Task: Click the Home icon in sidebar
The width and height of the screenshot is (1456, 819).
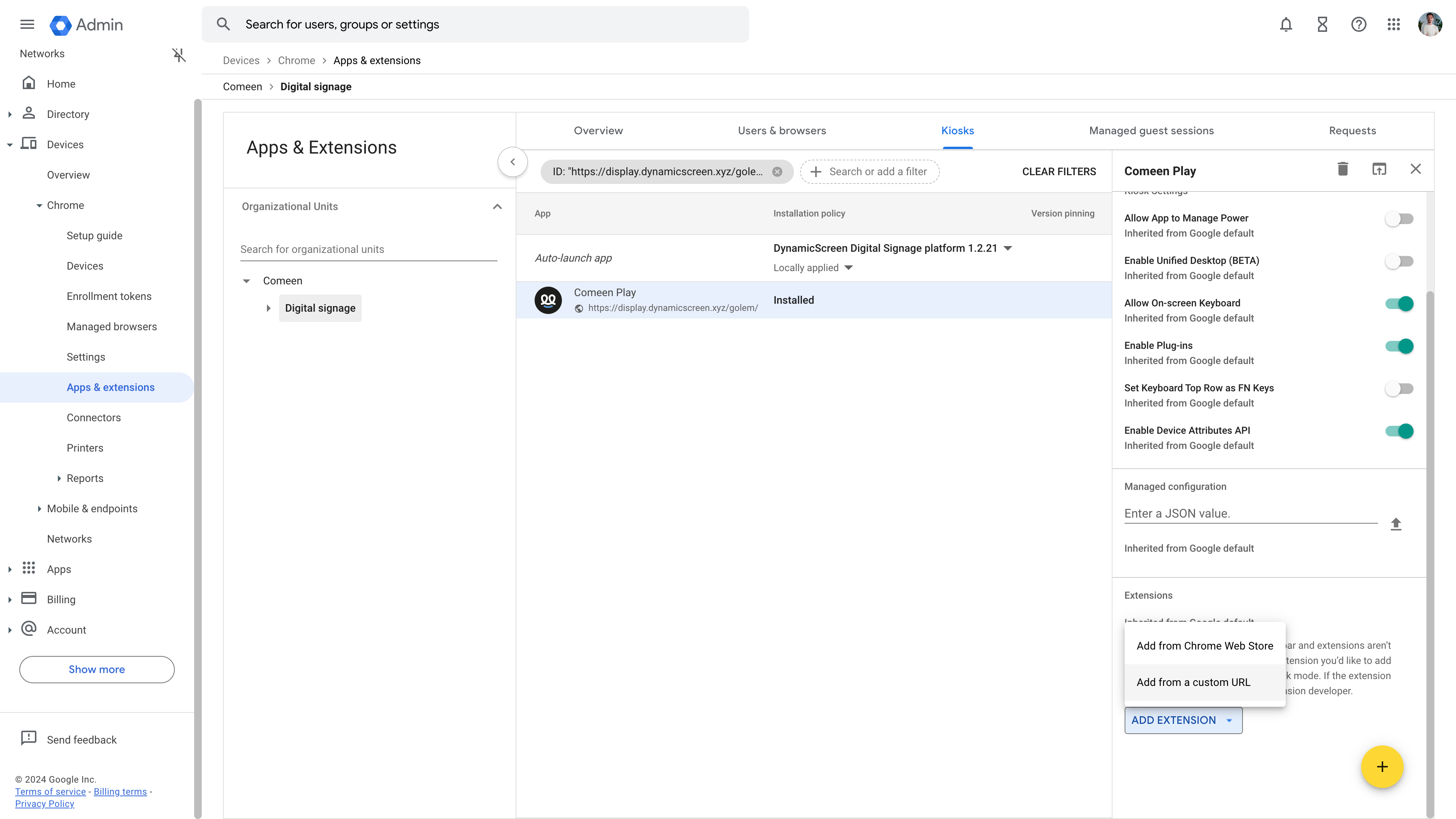Action: 29,83
